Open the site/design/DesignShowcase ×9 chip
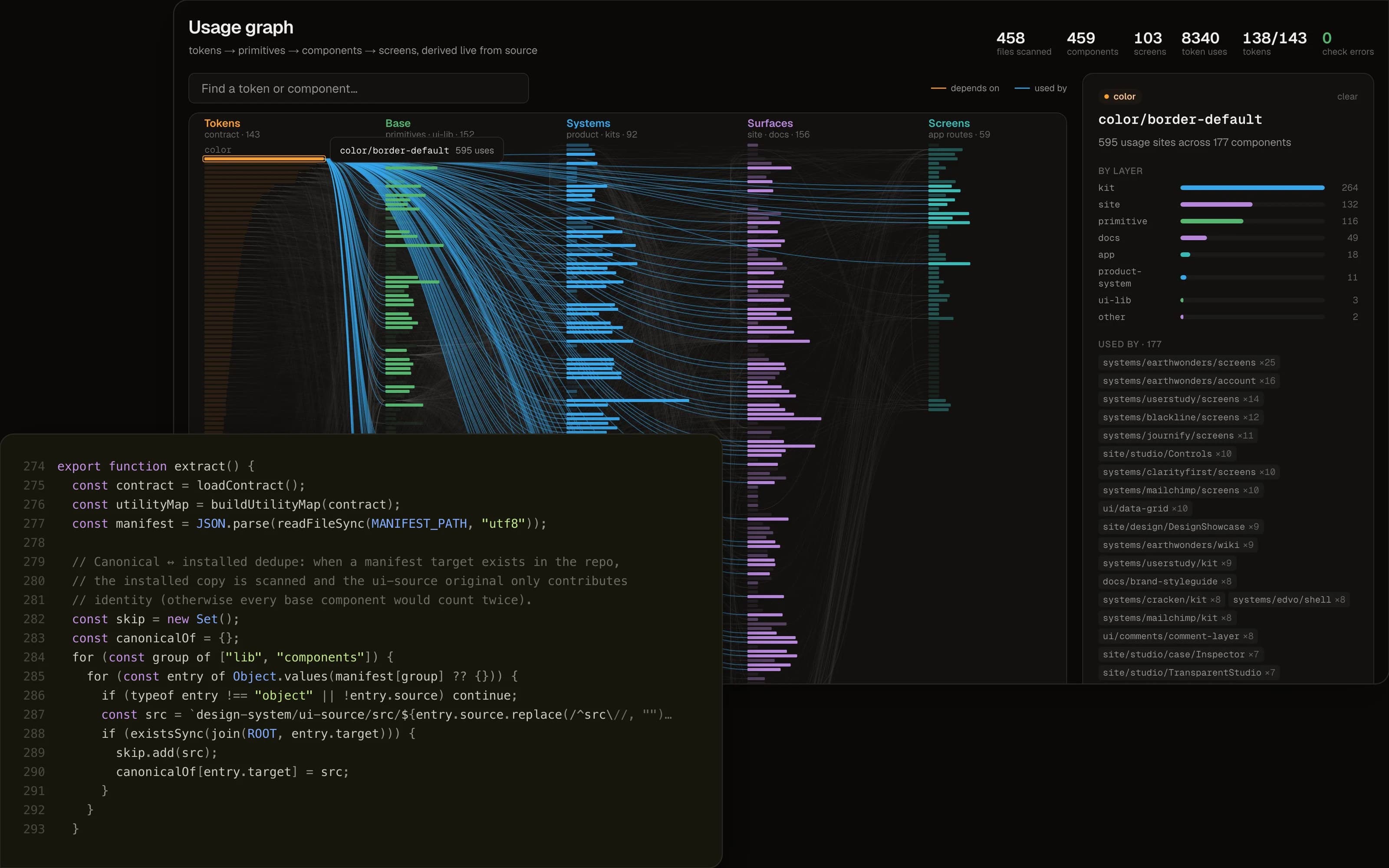Image resolution: width=1389 pixels, height=868 pixels. [x=1181, y=527]
